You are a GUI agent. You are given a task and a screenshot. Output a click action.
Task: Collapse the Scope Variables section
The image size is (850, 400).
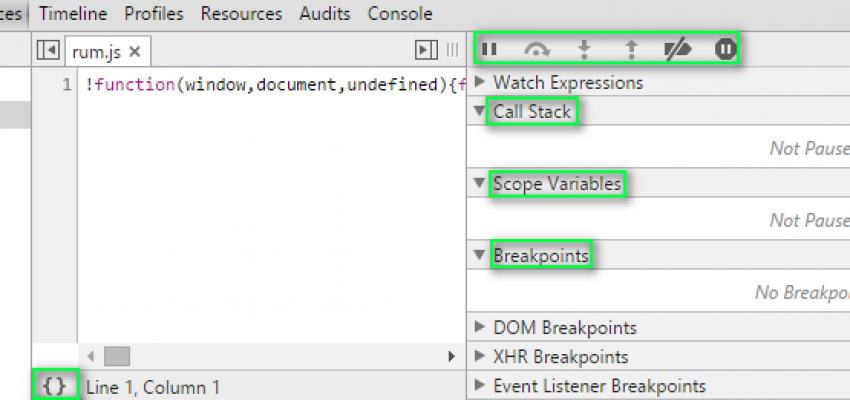point(480,184)
